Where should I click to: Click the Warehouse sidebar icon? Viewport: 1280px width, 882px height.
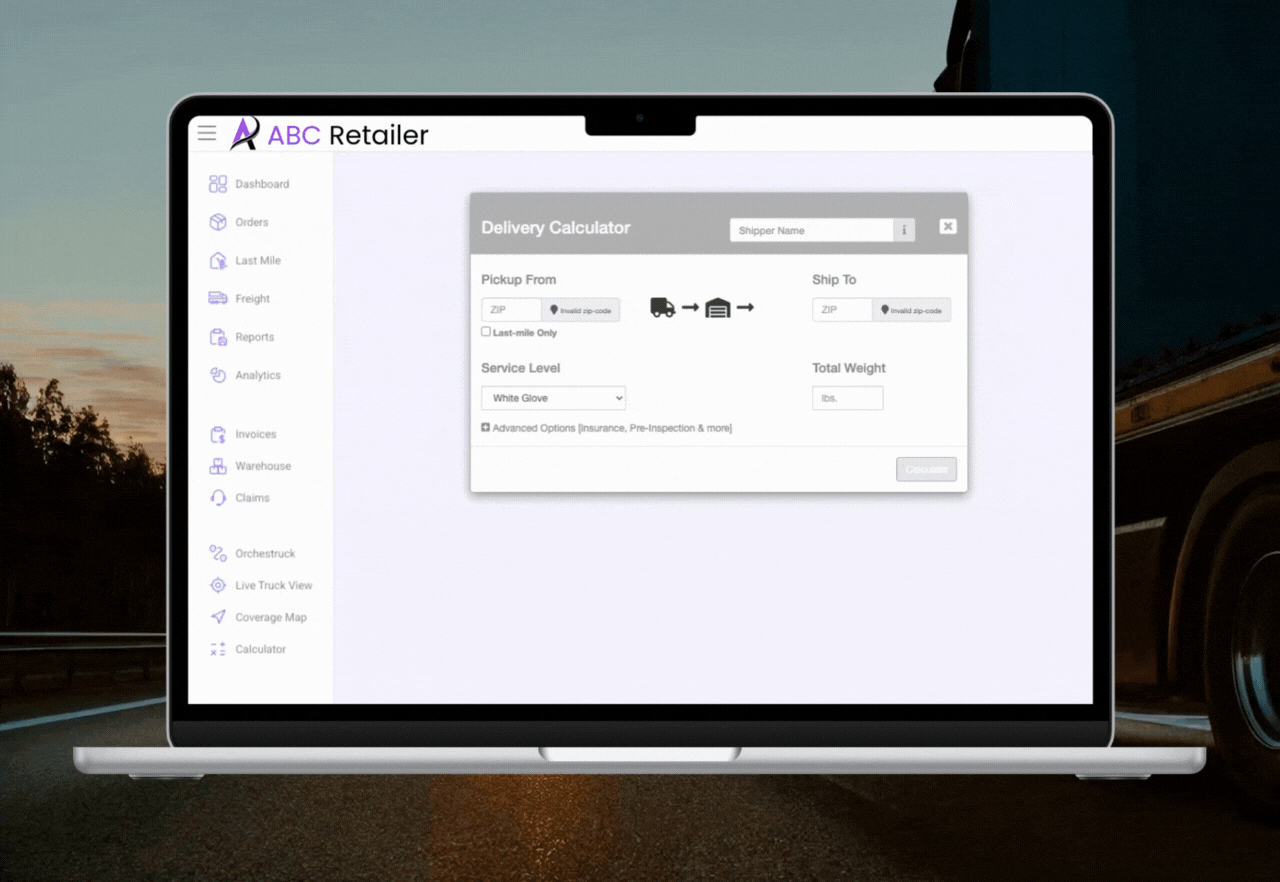point(217,466)
